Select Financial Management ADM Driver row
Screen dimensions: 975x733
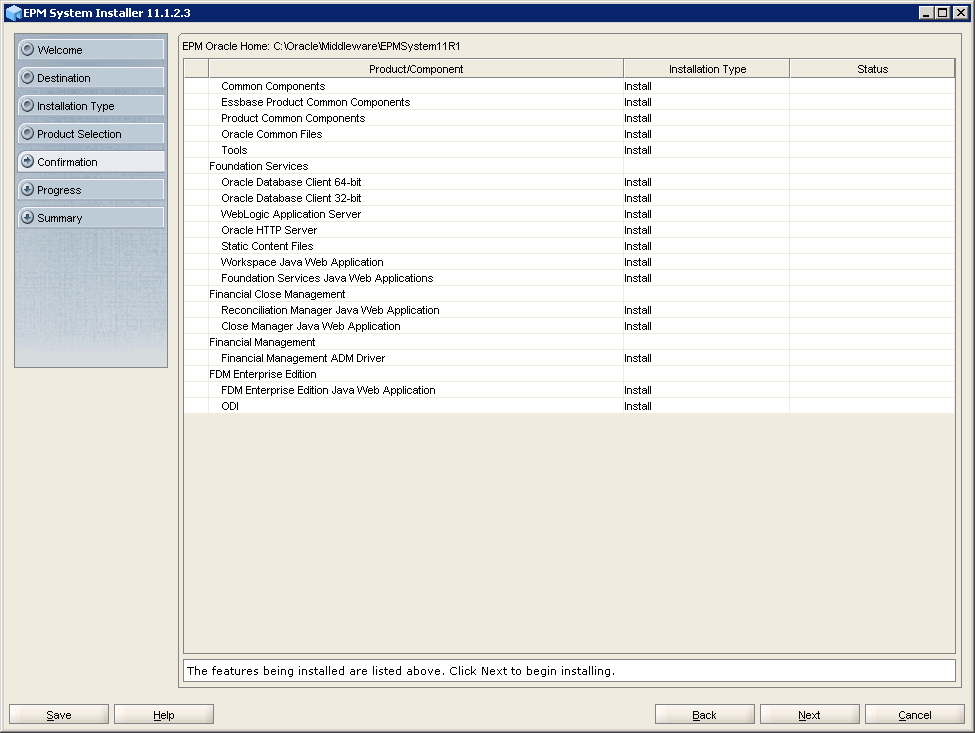[569, 358]
